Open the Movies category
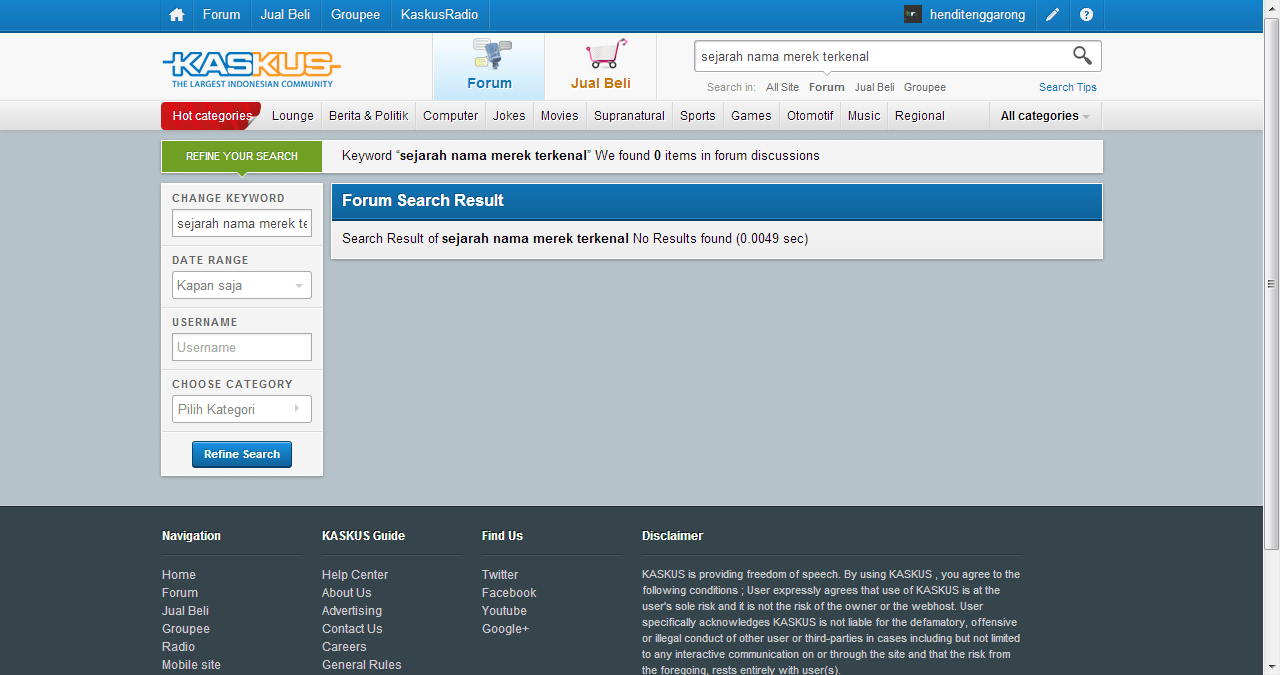The height and width of the screenshot is (675, 1280). pyautogui.click(x=559, y=116)
